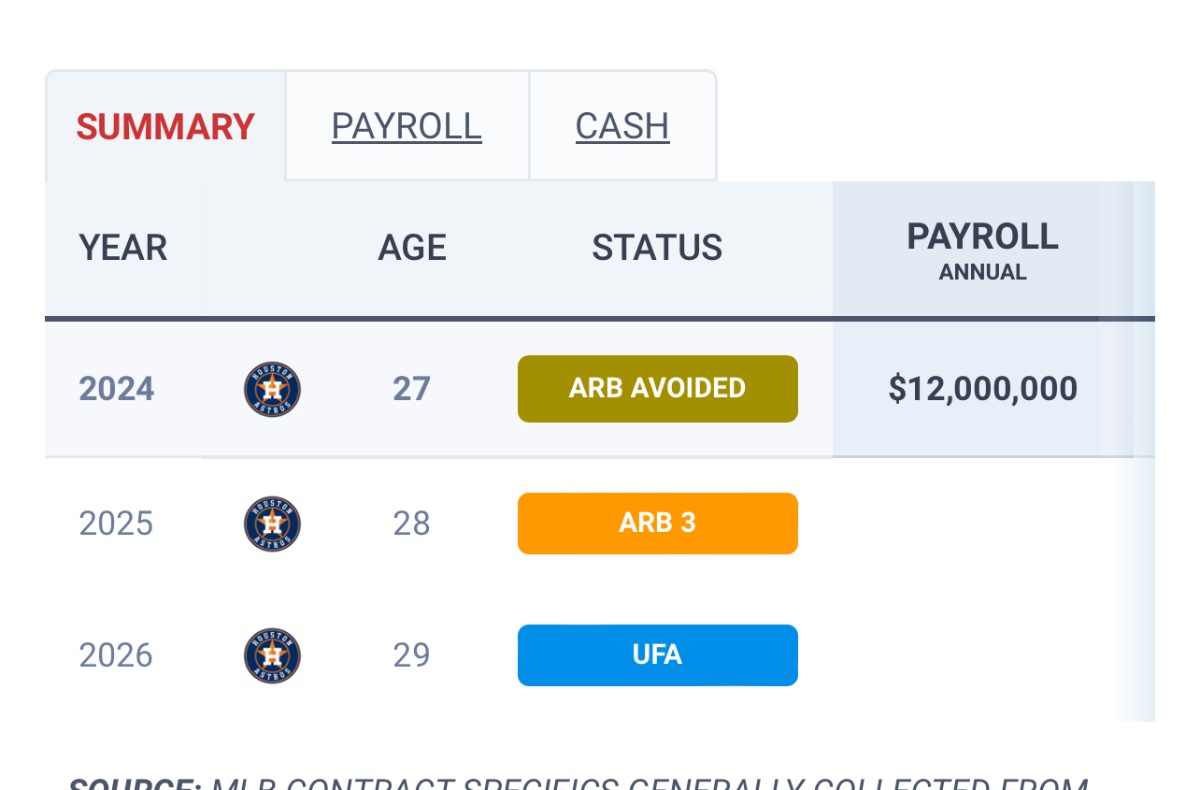
Task: Select the 2024 year cell
Action: point(117,389)
